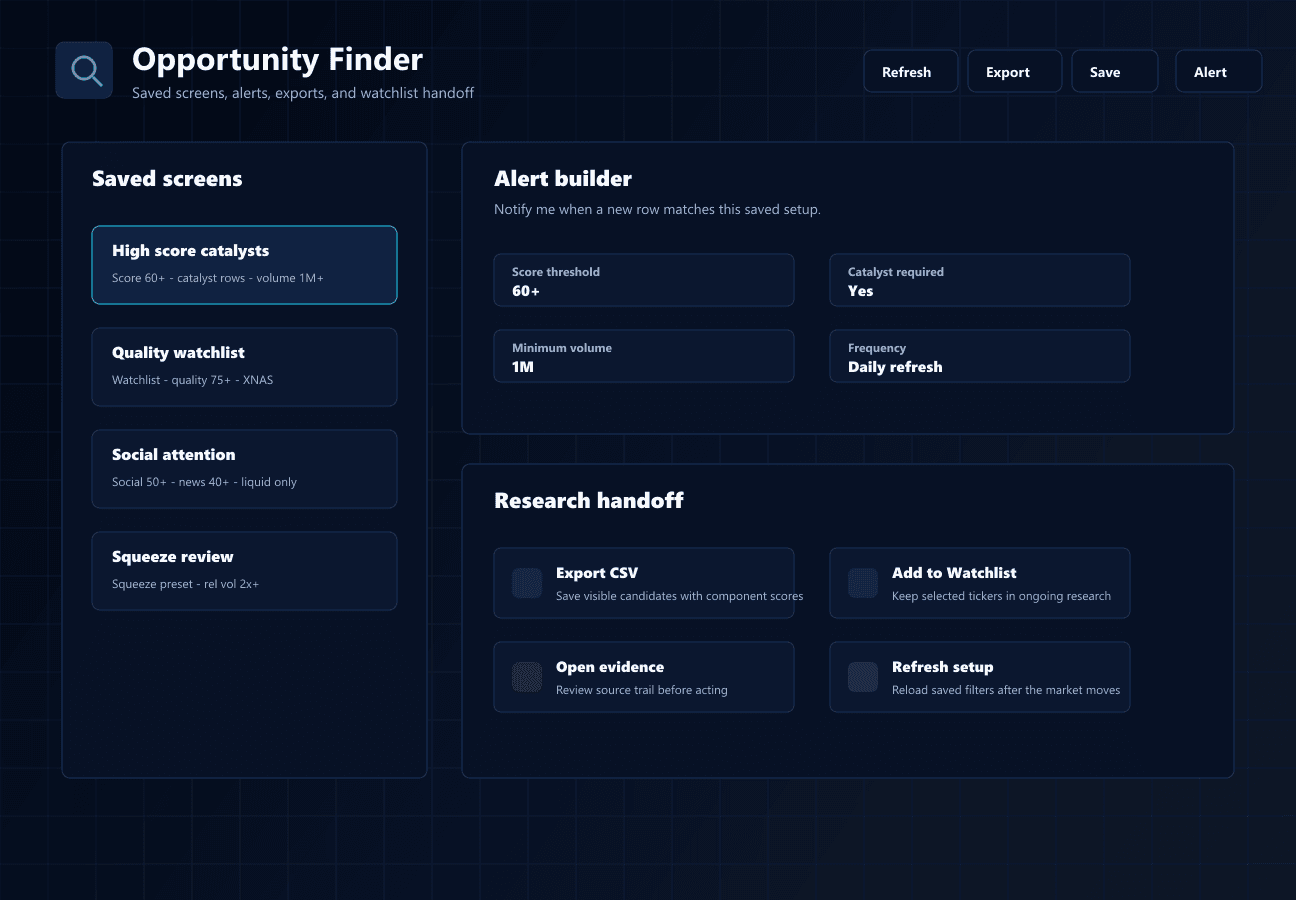1296x900 pixels.
Task: Click the Add to Watchlist icon
Action: pyautogui.click(x=863, y=583)
